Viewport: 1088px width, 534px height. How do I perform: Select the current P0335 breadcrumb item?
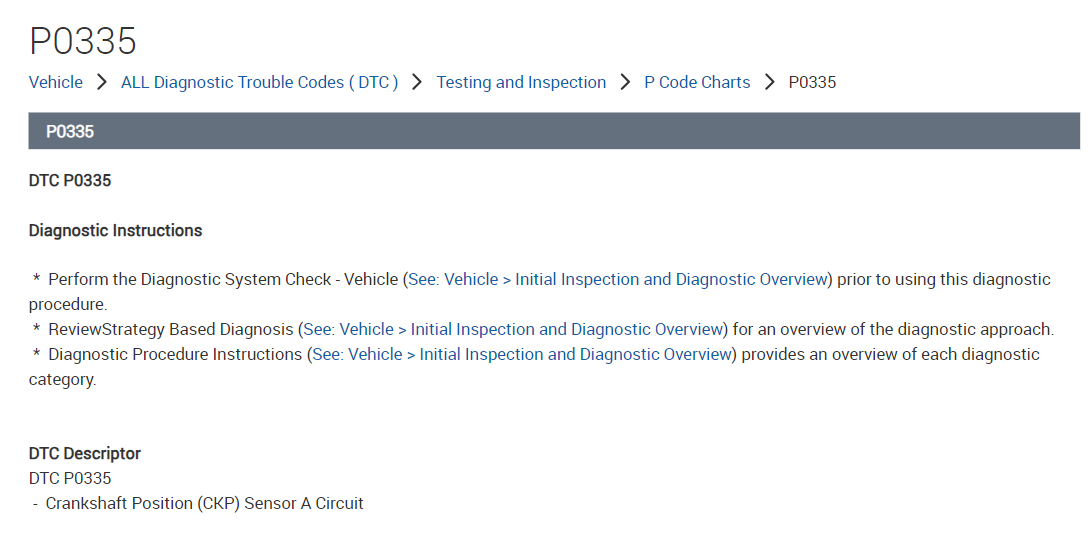pos(812,82)
